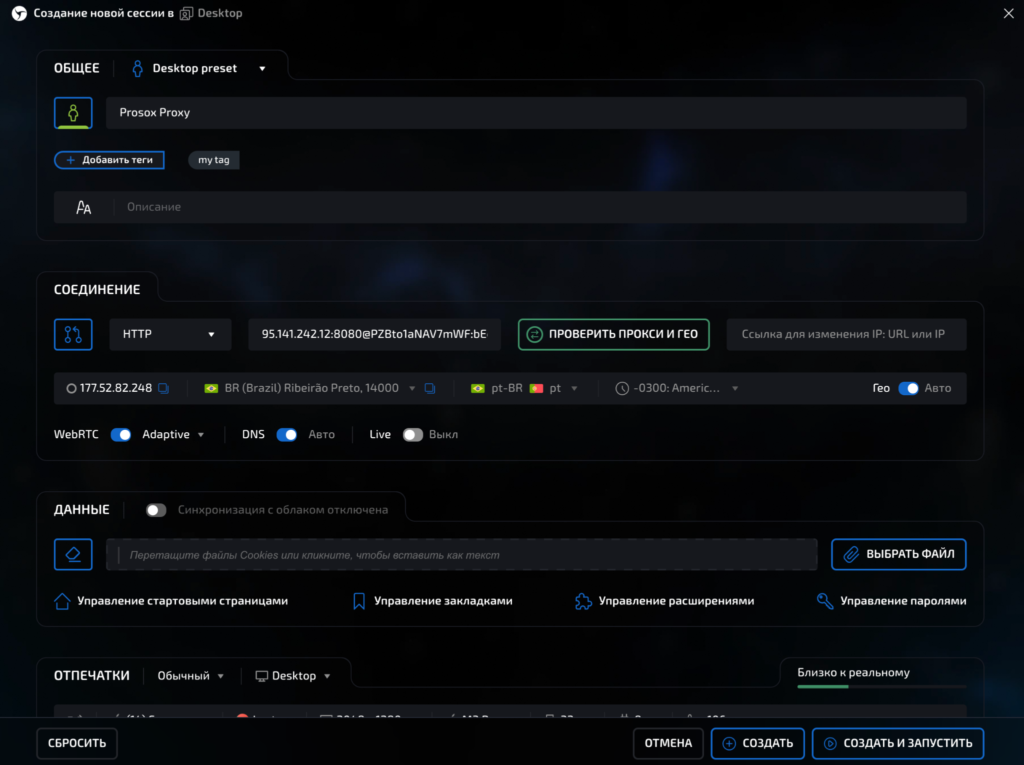Open extensions management puzzle icon

tap(583, 601)
